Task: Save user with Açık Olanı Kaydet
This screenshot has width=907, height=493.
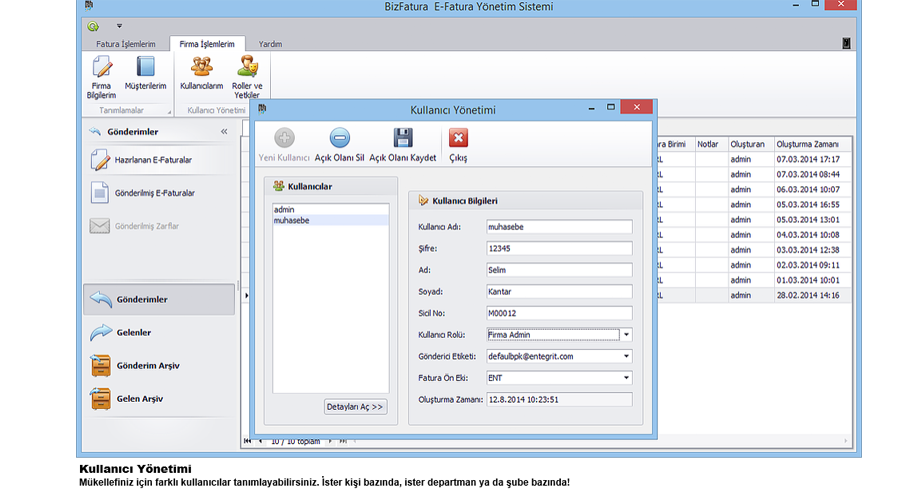Action: coord(402,144)
